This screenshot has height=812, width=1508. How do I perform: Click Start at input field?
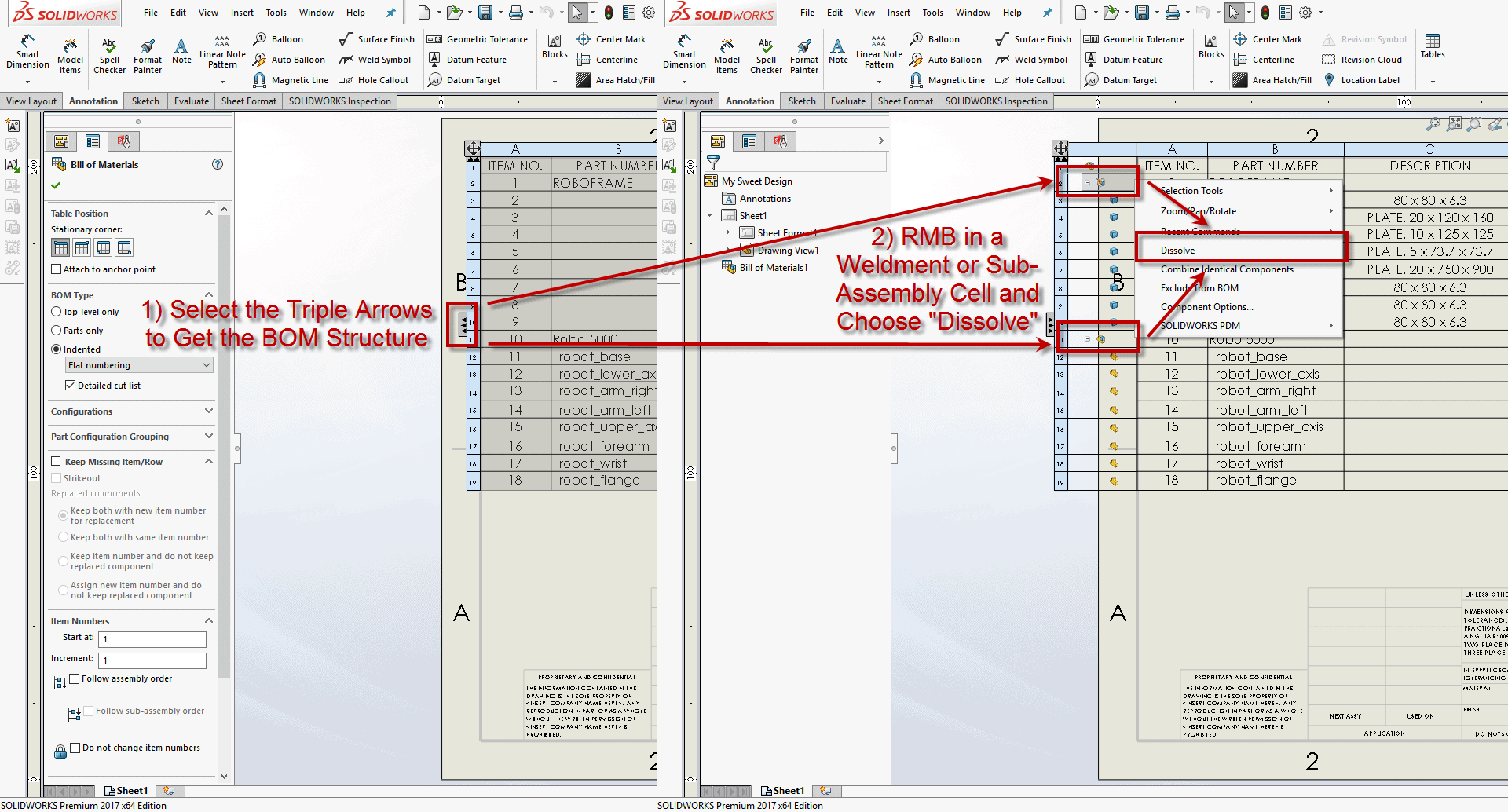[152, 639]
